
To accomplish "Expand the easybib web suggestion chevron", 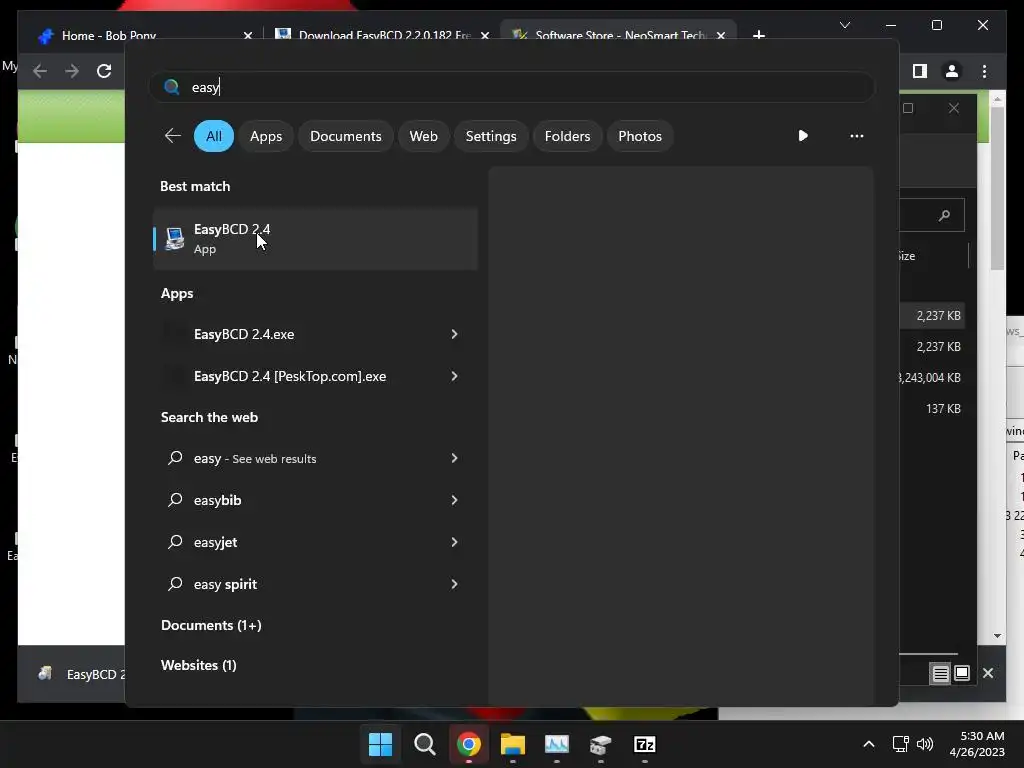I will 455,500.
